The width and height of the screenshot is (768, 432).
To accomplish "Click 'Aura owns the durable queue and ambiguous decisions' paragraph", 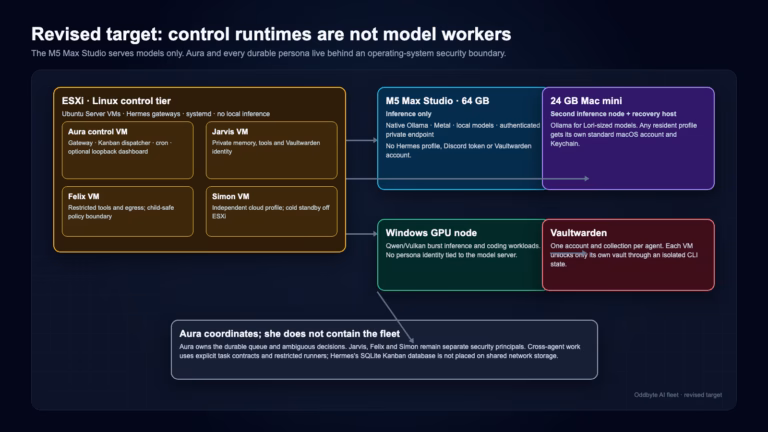I will pos(380,351).
